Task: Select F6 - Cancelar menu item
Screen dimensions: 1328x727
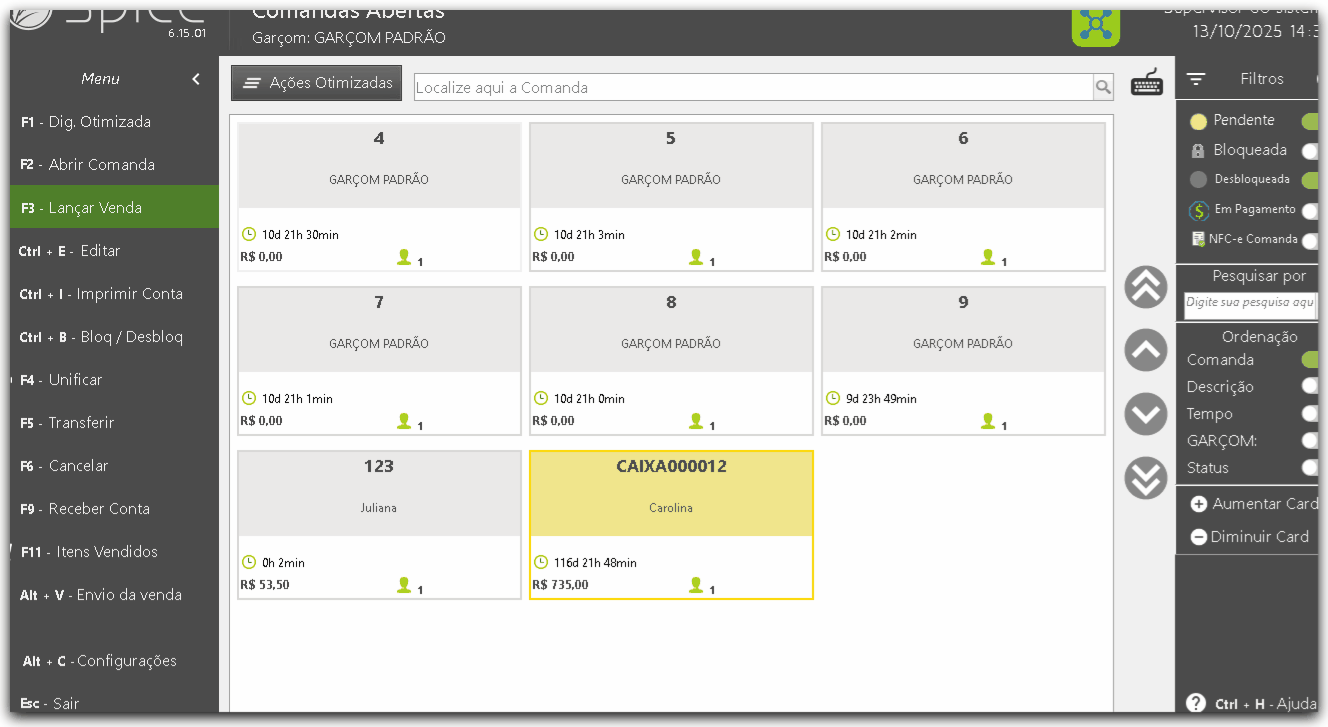Action: (114, 466)
